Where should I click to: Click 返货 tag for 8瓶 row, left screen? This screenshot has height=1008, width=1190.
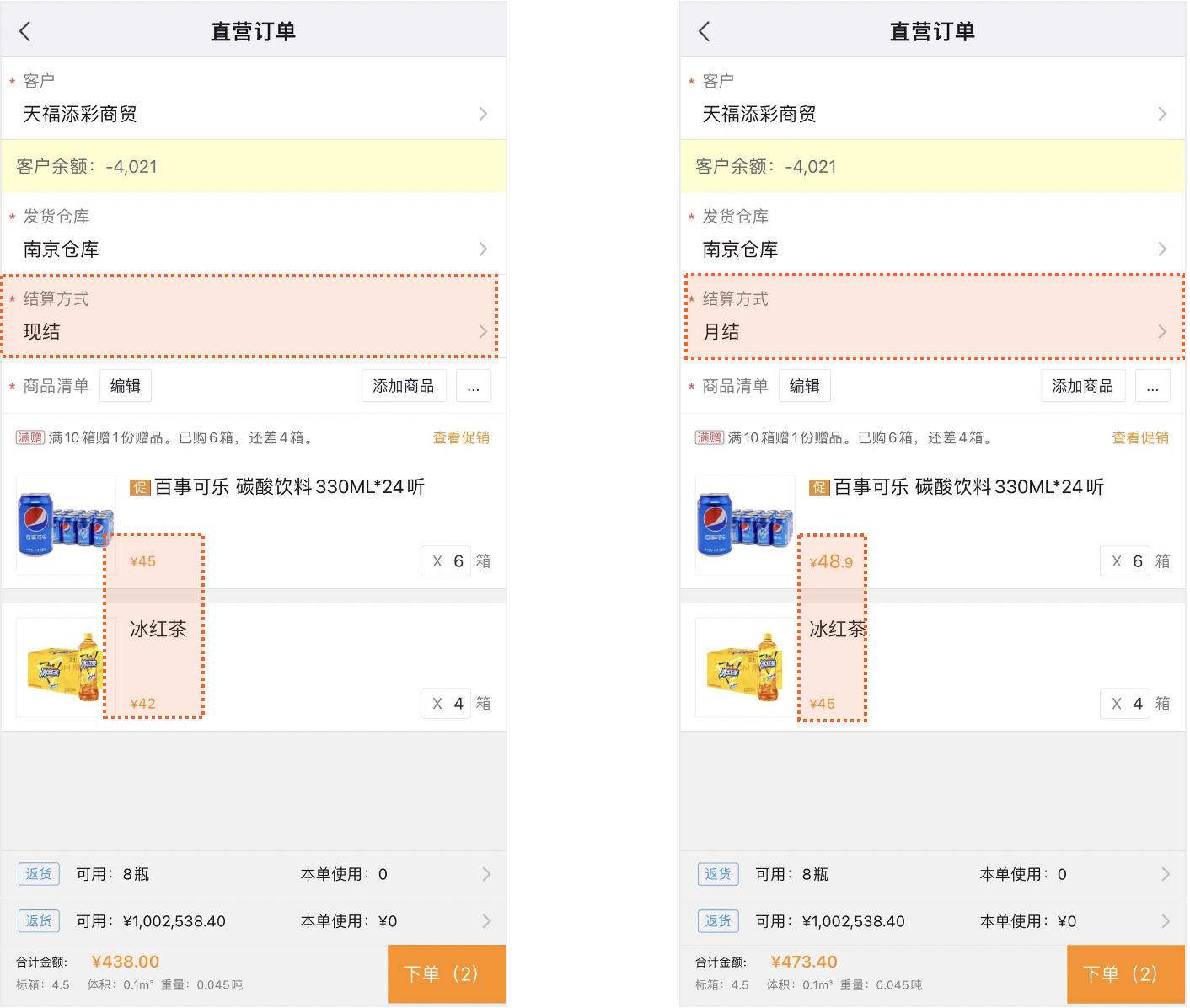point(39,874)
